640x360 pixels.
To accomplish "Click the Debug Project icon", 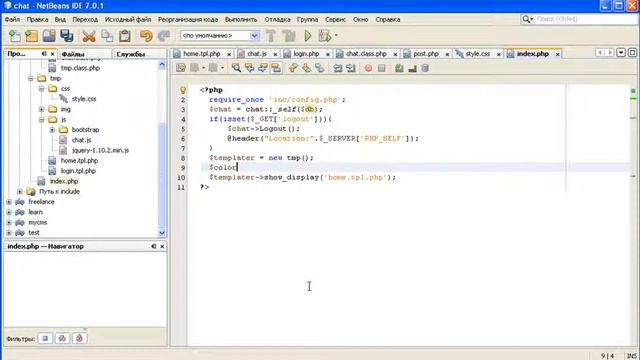I will tap(325, 36).
